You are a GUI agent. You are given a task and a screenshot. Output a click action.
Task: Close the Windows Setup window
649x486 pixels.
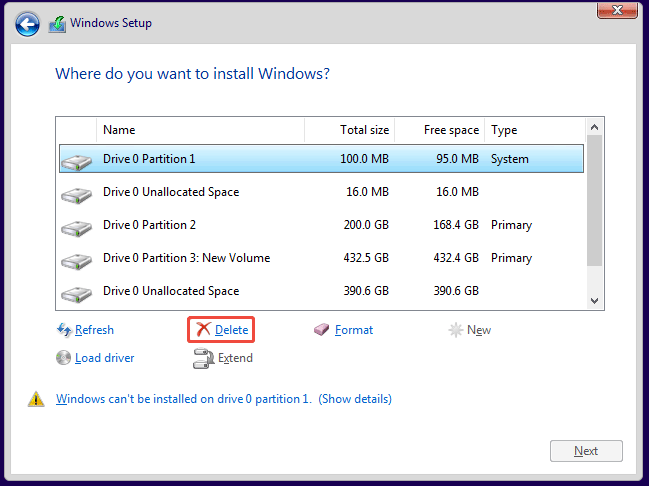point(617,10)
